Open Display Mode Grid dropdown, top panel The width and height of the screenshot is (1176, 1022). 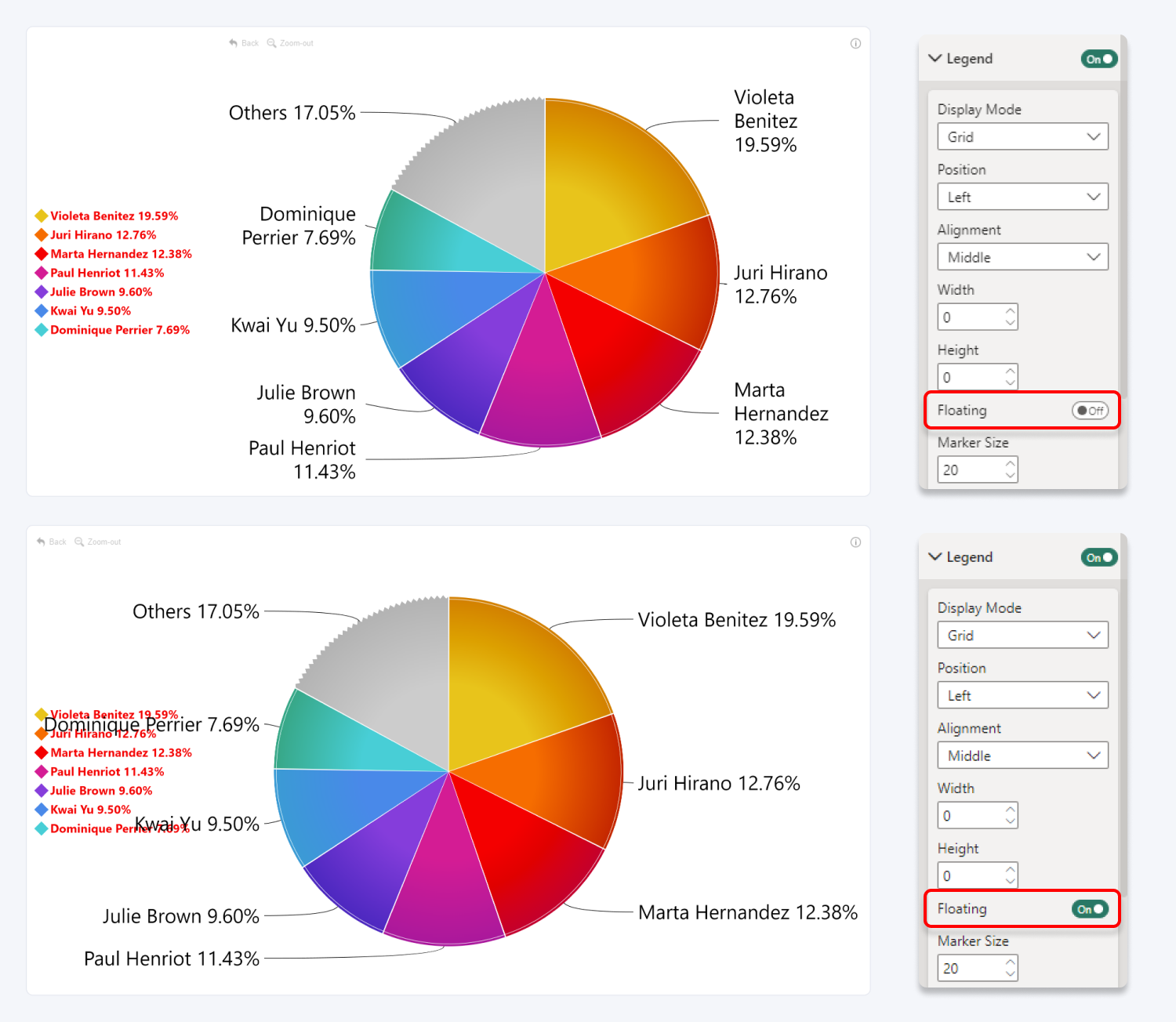tap(1022, 136)
